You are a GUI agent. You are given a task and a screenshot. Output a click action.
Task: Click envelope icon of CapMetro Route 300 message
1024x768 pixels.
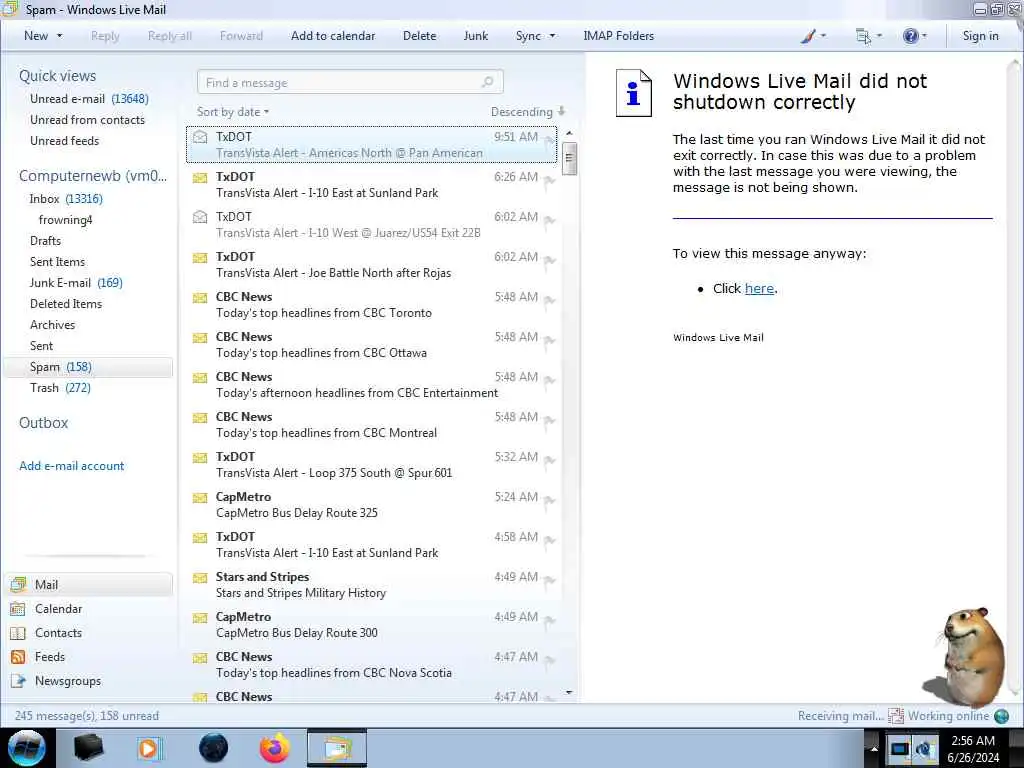pos(200,618)
